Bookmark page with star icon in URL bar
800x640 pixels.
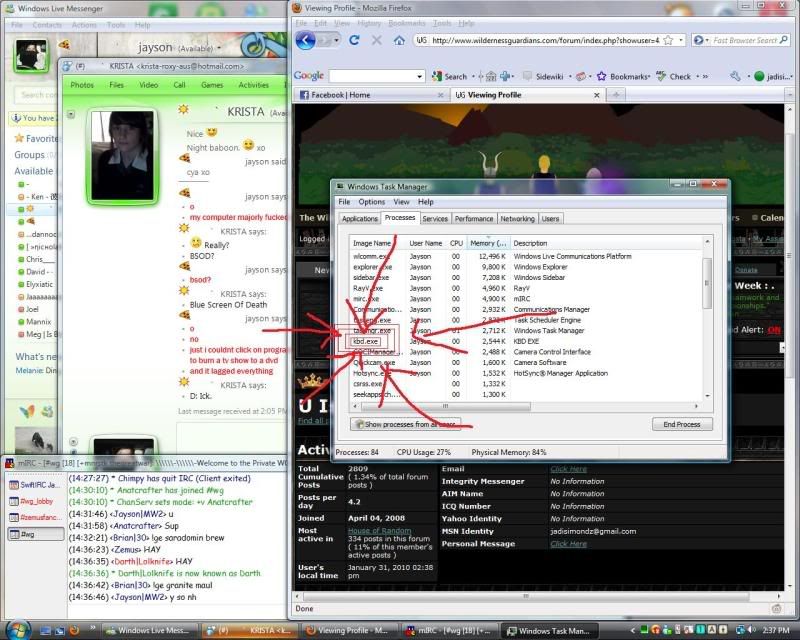click(x=668, y=40)
